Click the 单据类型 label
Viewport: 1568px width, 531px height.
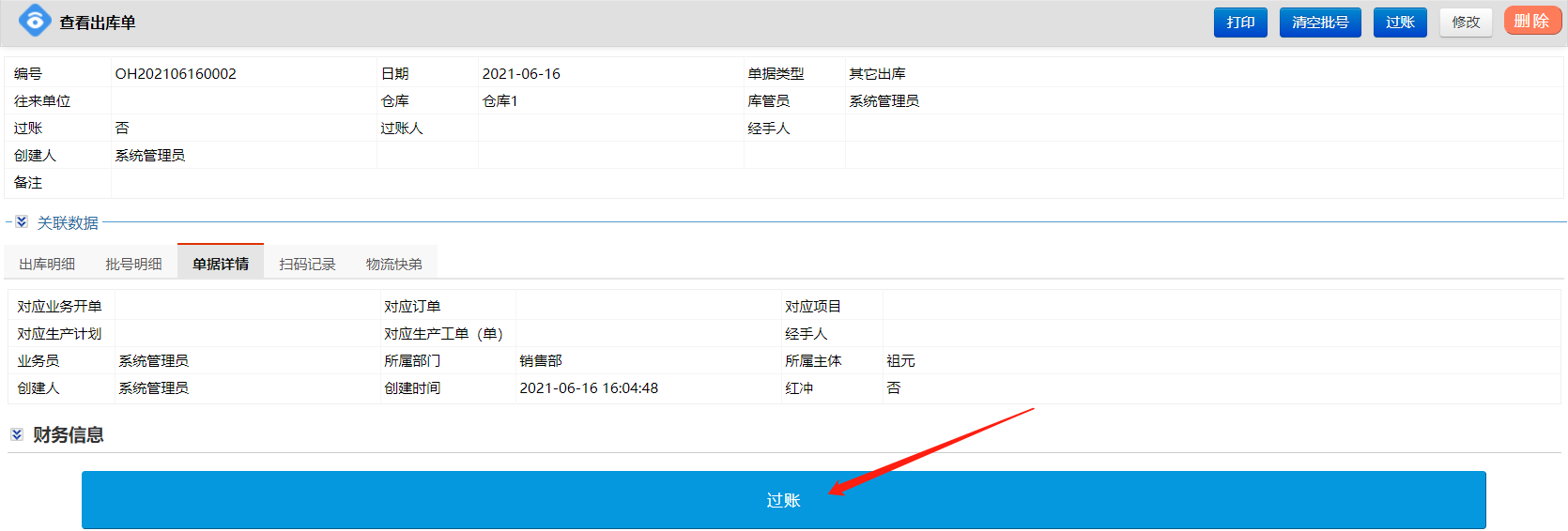[x=776, y=73]
